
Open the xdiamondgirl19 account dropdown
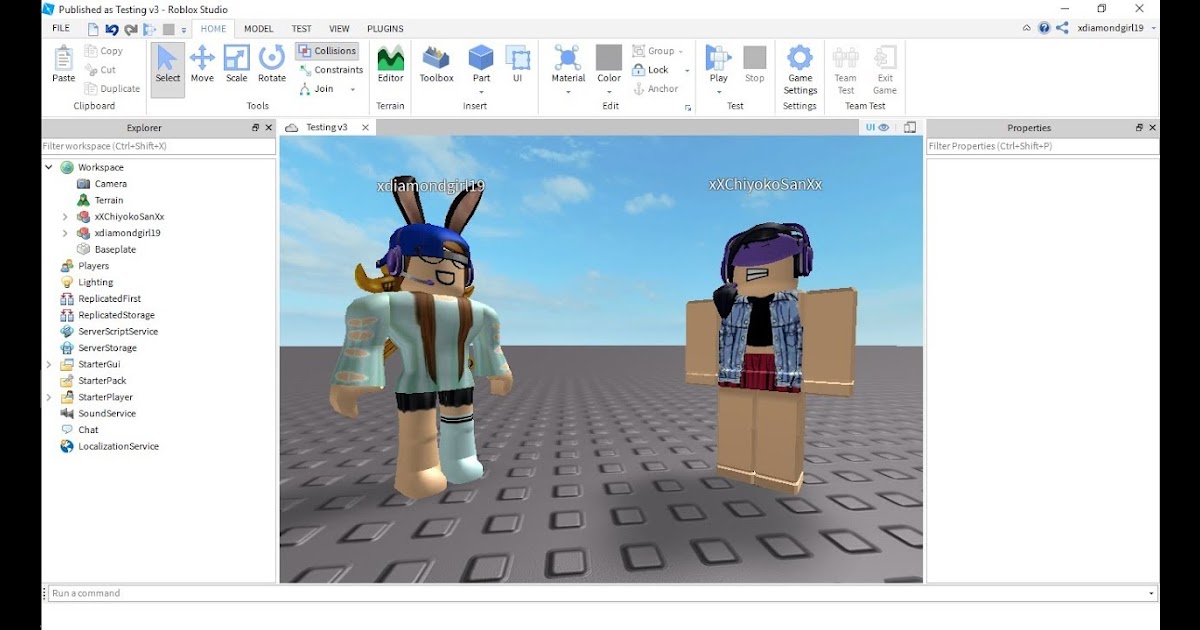click(1154, 29)
